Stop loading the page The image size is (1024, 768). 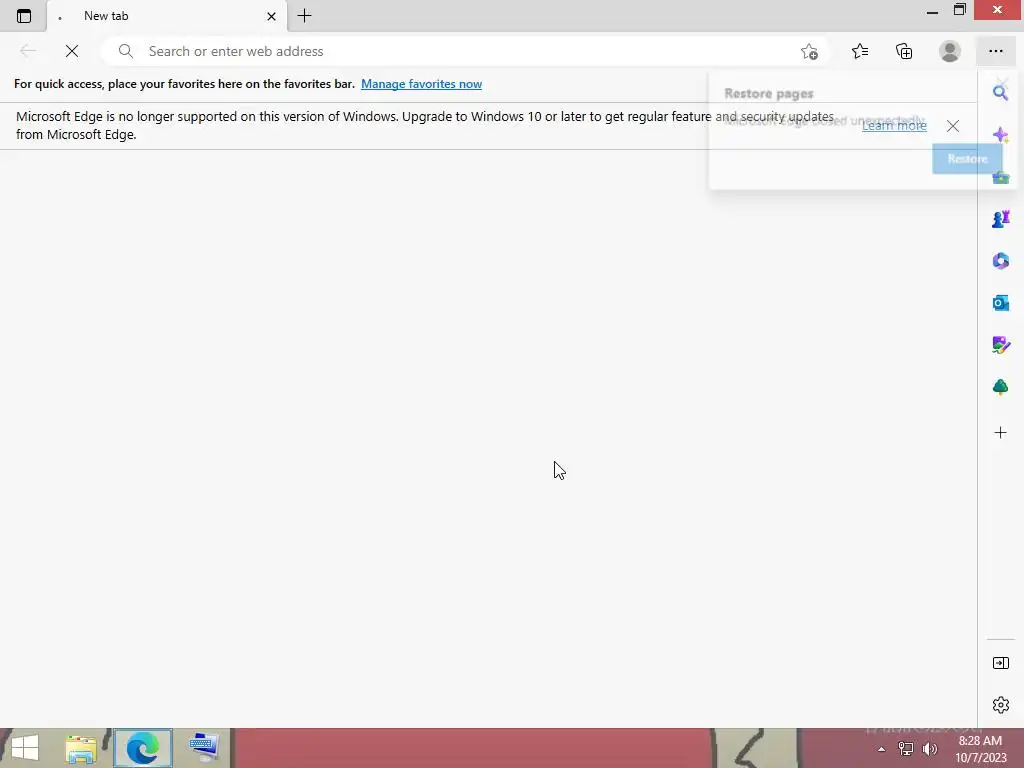coord(72,51)
